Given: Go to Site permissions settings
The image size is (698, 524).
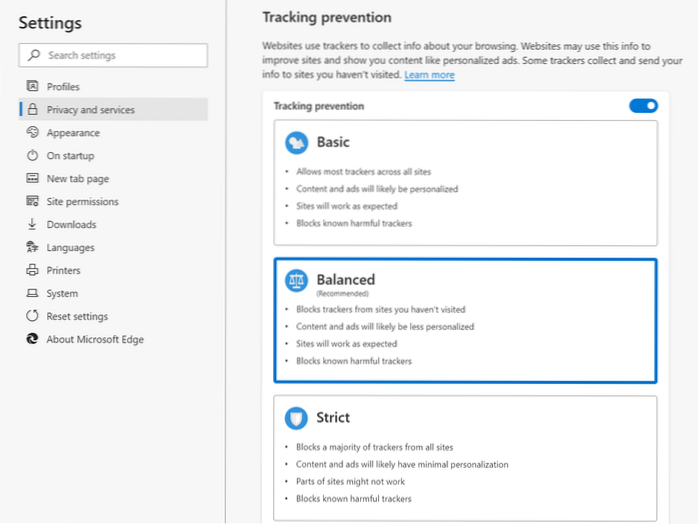Looking at the screenshot, I should [x=82, y=202].
